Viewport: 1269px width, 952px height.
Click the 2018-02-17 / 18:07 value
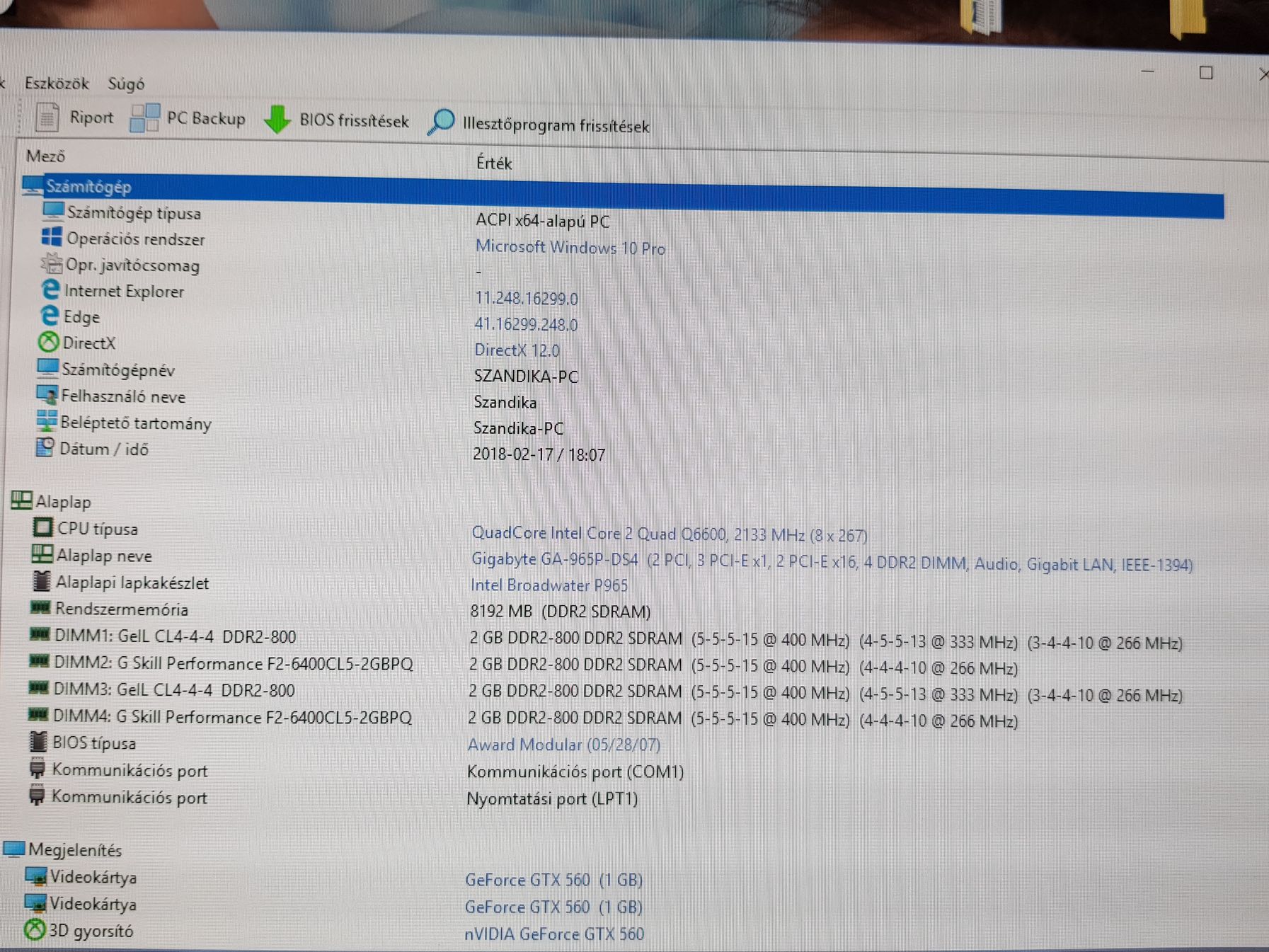click(539, 454)
